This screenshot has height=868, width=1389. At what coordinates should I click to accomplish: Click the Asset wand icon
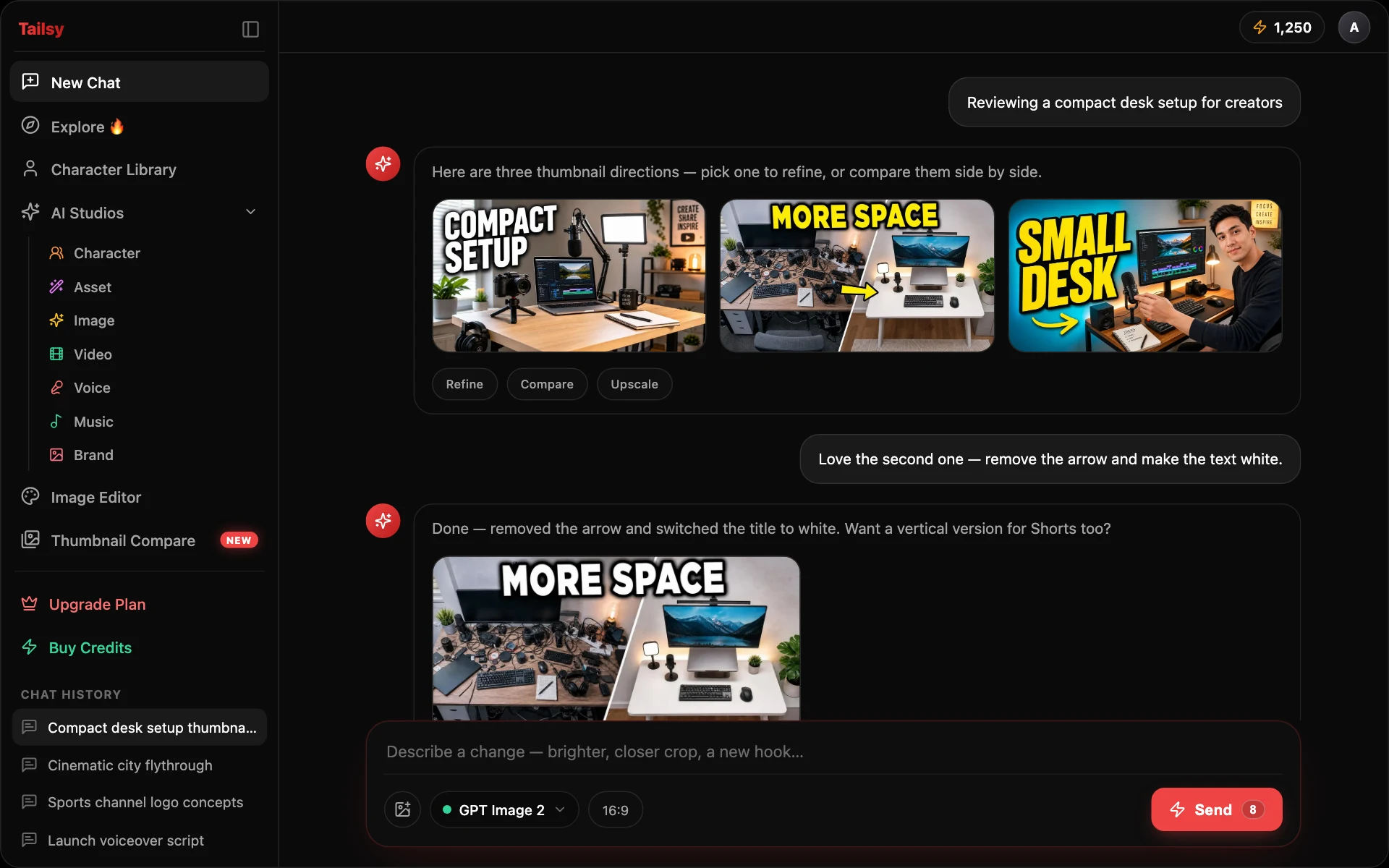click(x=56, y=286)
